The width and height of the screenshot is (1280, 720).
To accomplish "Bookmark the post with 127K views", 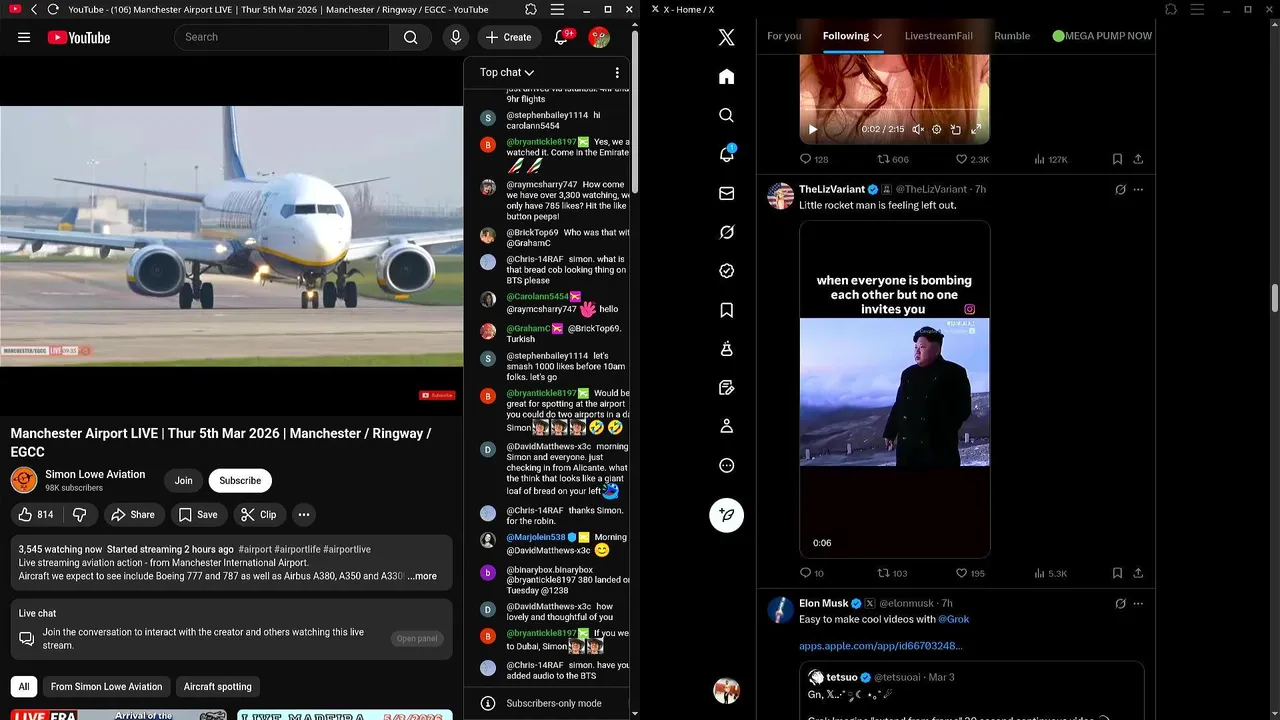I will pyautogui.click(x=1117, y=159).
